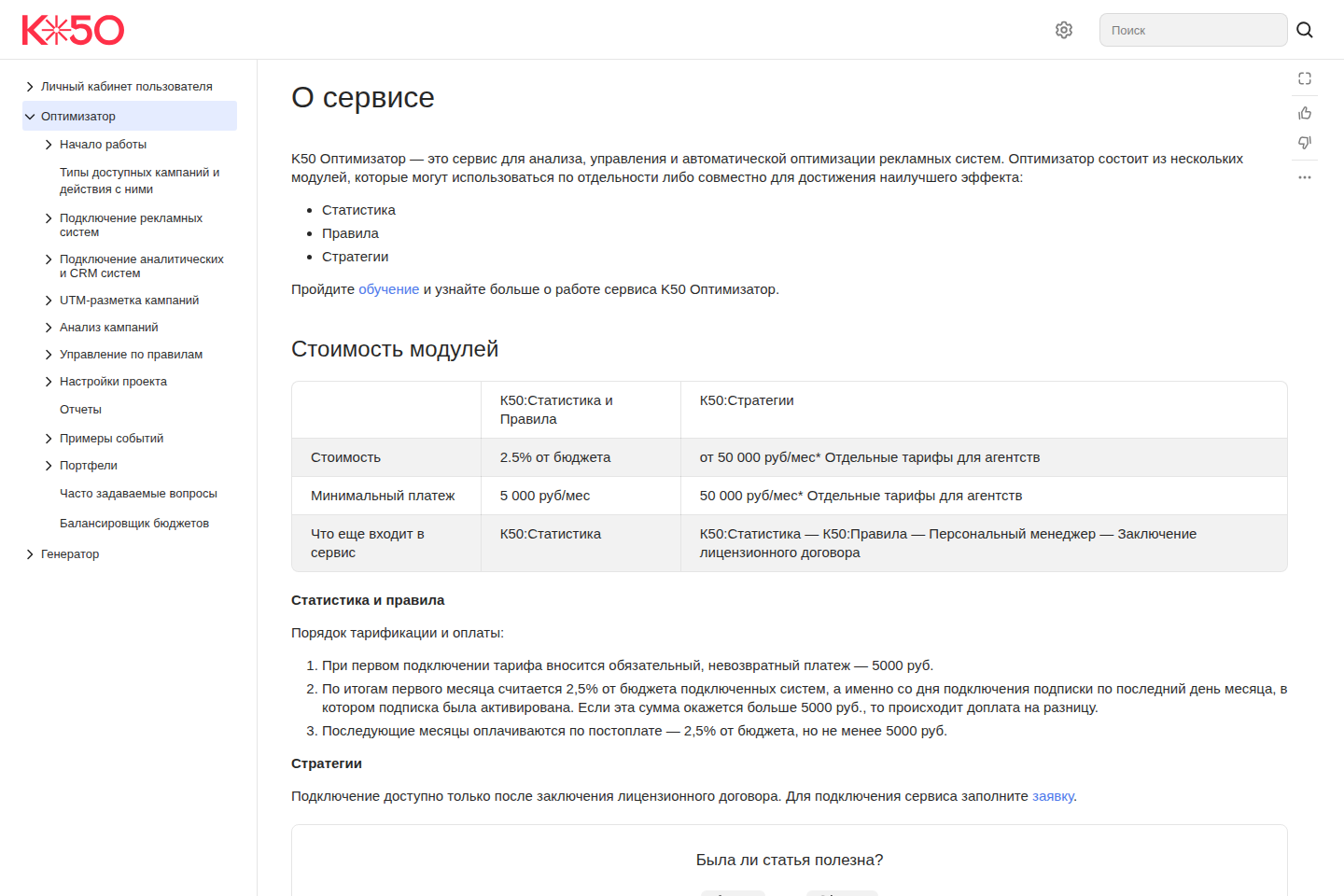Click the О сервисе heading
1344x896 pixels.
[363, 97]
